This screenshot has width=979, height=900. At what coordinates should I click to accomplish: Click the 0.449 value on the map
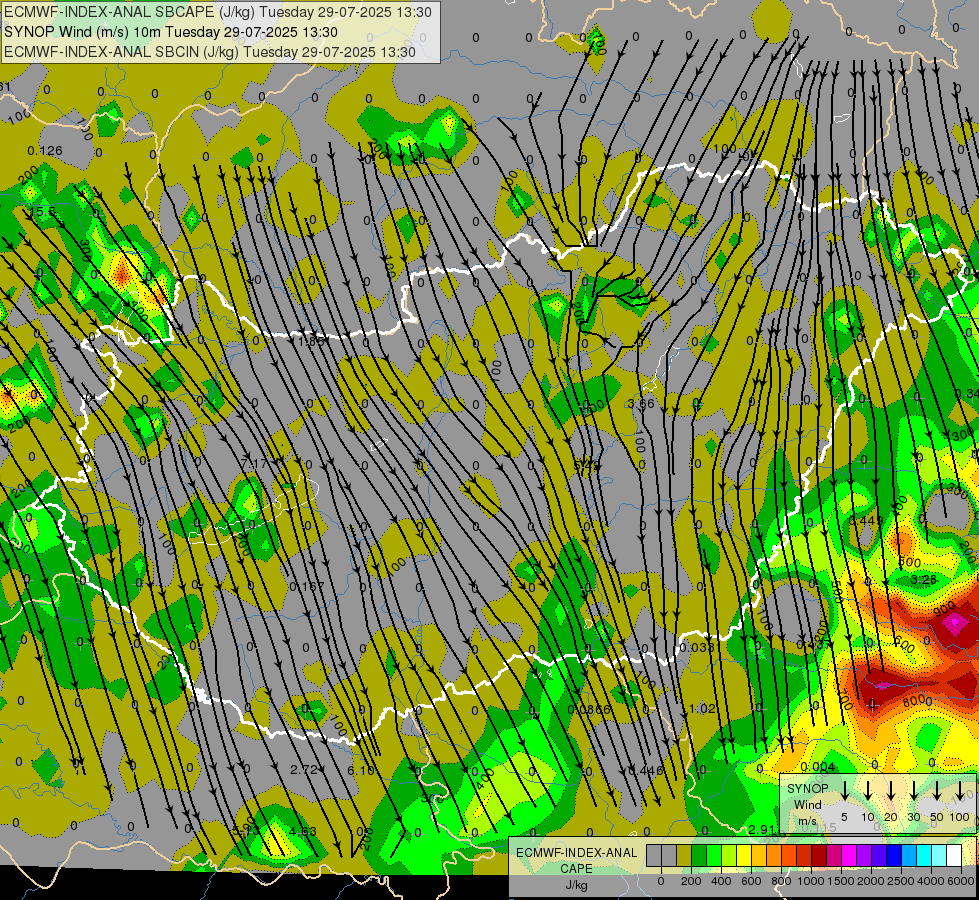[x=866, y=520]
